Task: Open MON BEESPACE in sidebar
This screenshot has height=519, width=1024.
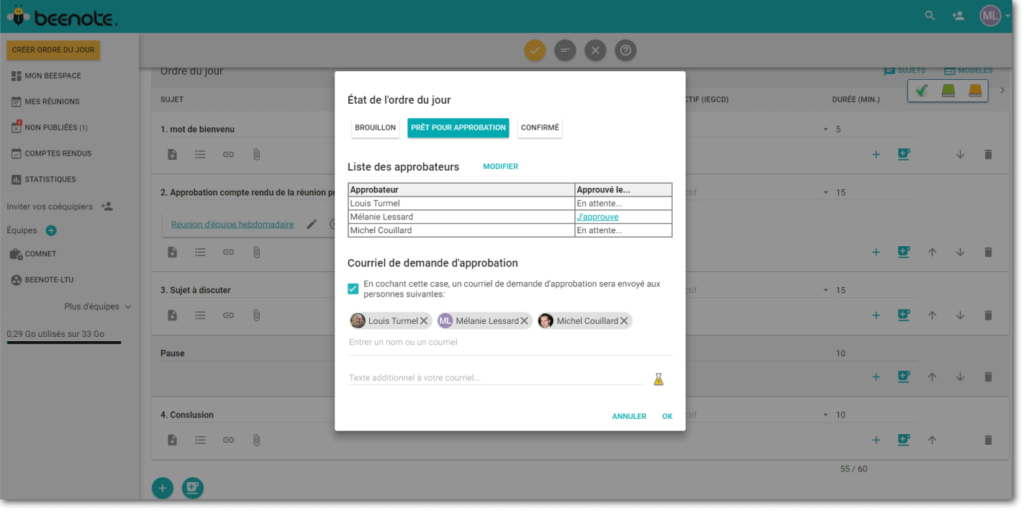Action: coord(46,76)
